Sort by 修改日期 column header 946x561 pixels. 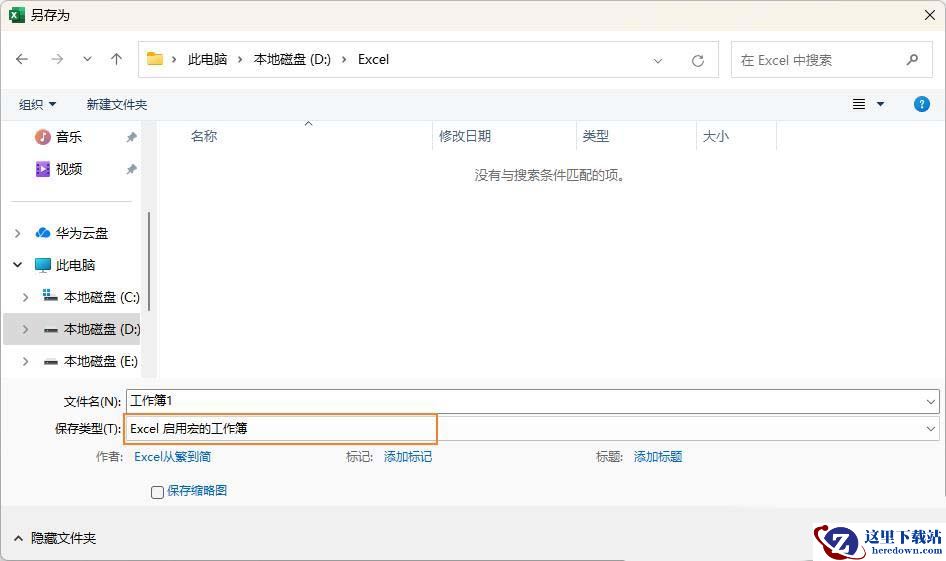coord(465,136)
